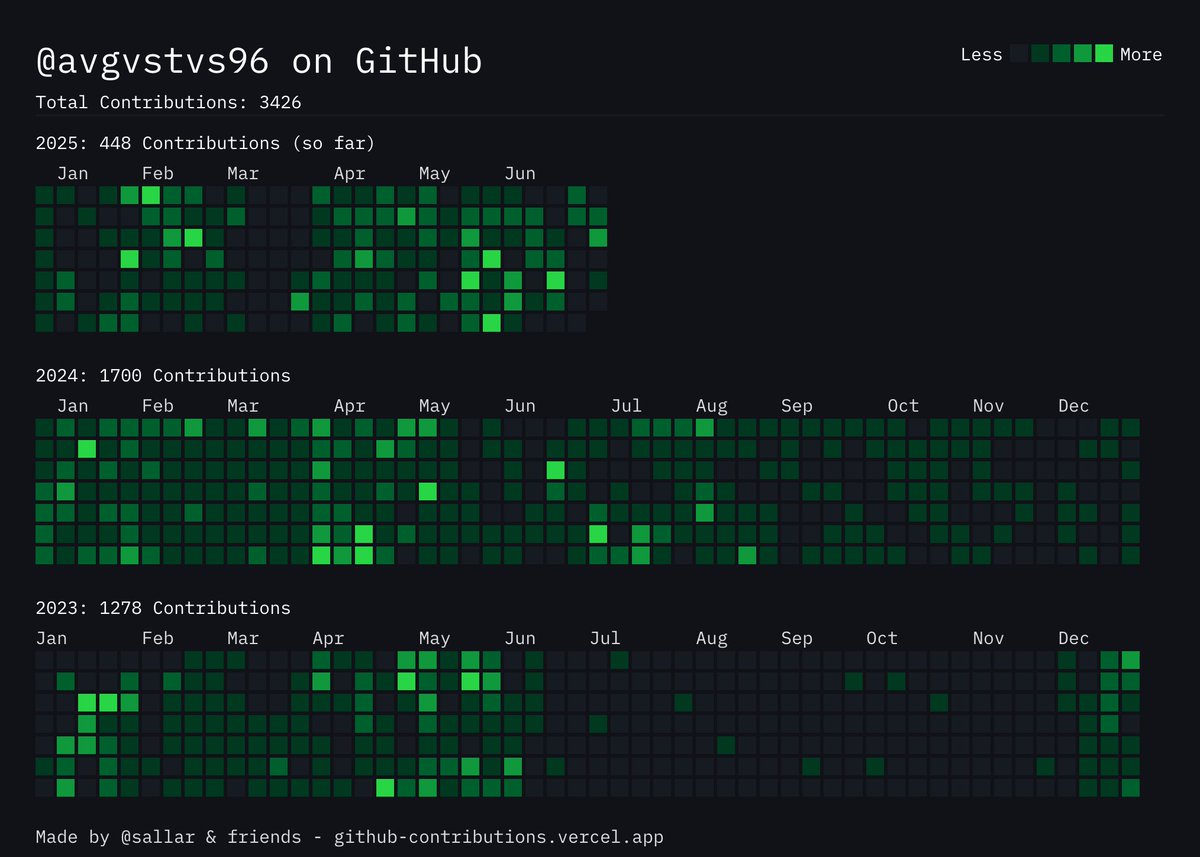The width and height of the screenshot is (1200, 857).
Task: Click the Jul label of the 2024 chart
Action: 626,406
